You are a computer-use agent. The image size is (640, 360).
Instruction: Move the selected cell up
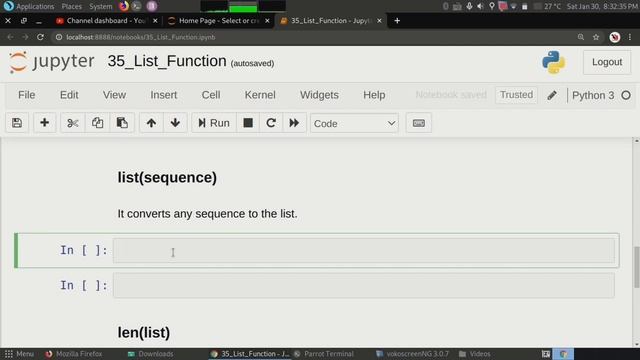[x=151, y=123]
